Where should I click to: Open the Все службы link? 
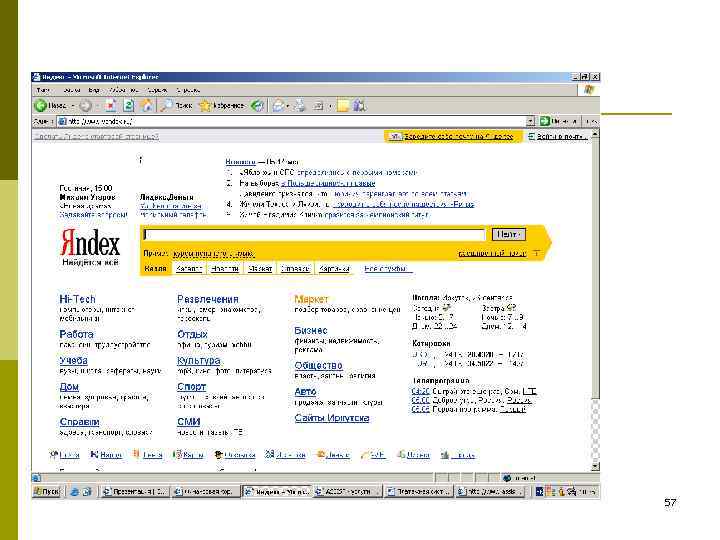click(x=386, y=269)
